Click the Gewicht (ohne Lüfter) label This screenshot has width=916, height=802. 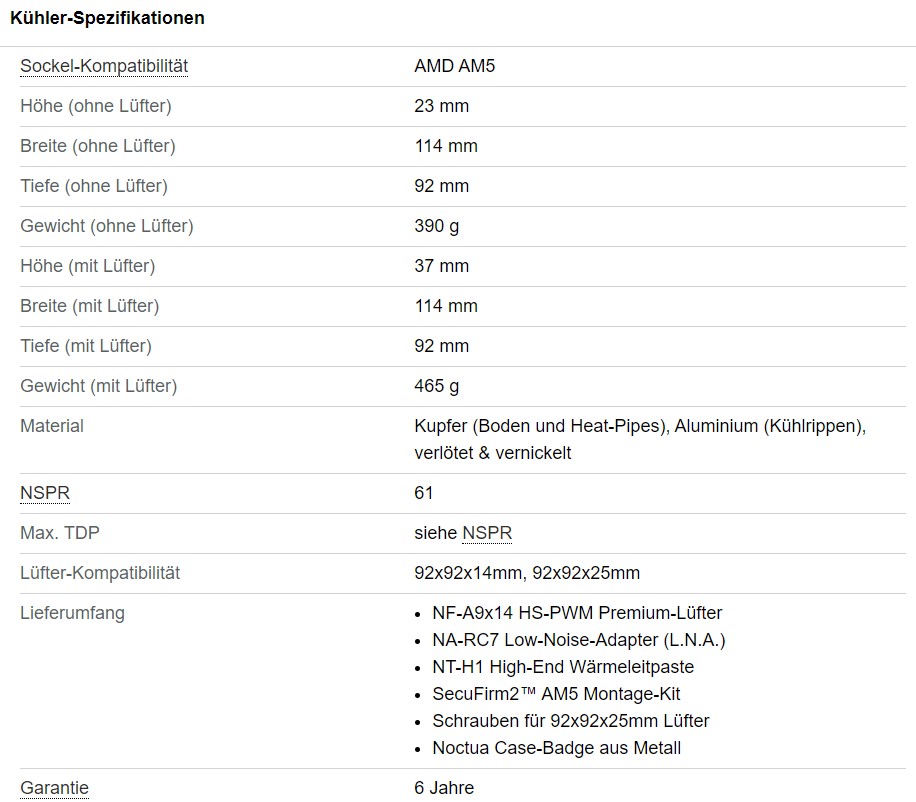[107, 226]
